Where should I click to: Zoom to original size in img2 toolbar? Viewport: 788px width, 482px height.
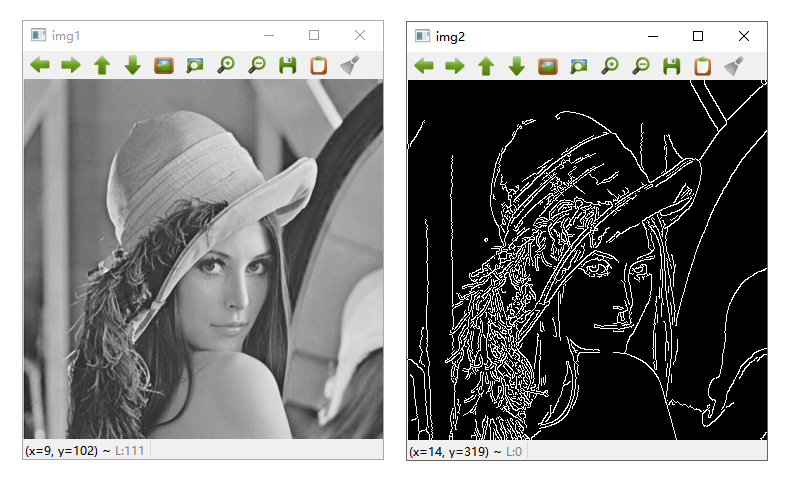(548, 66)
